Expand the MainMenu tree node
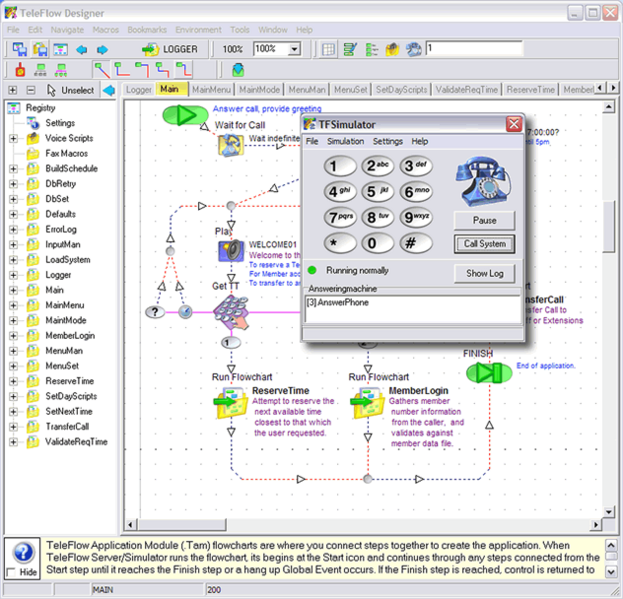The width and height of the screenshot is (623, 599). (x=13, y=305)
